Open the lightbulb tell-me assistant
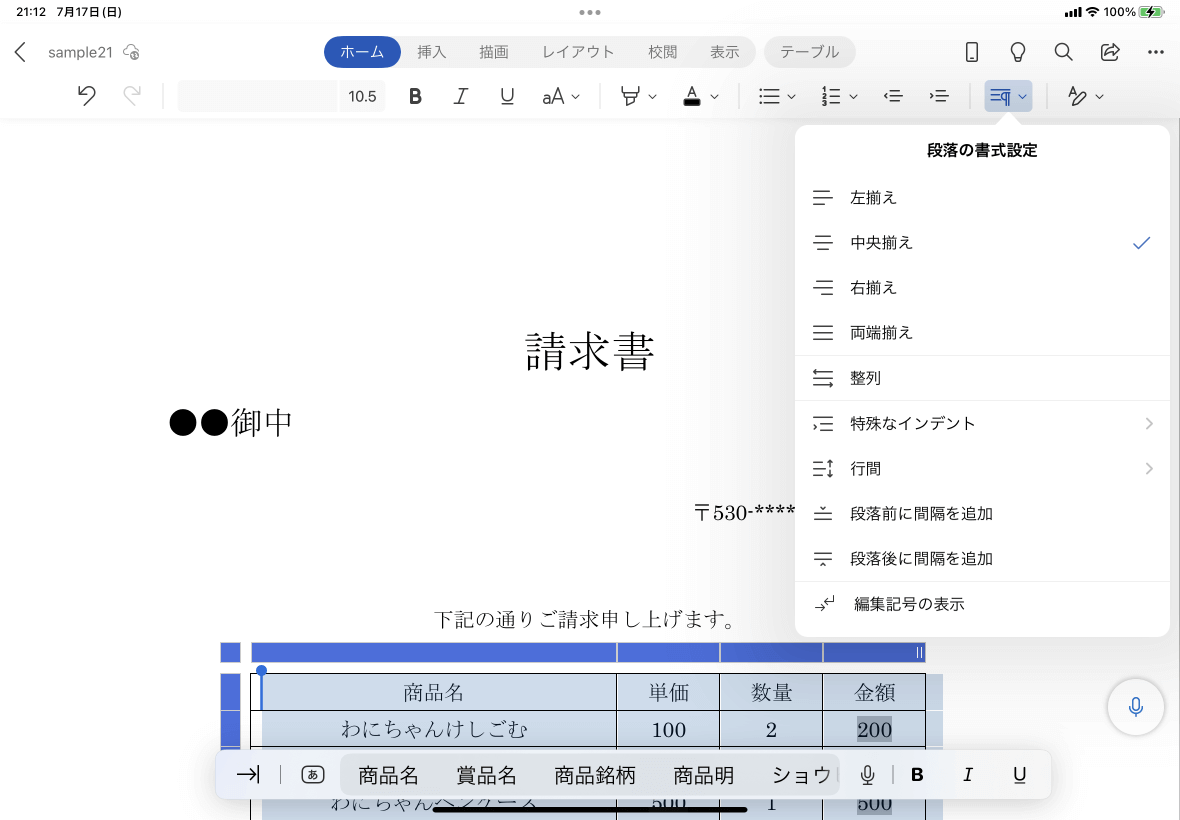1180x820 pixels. click(x=1017, y=52)
